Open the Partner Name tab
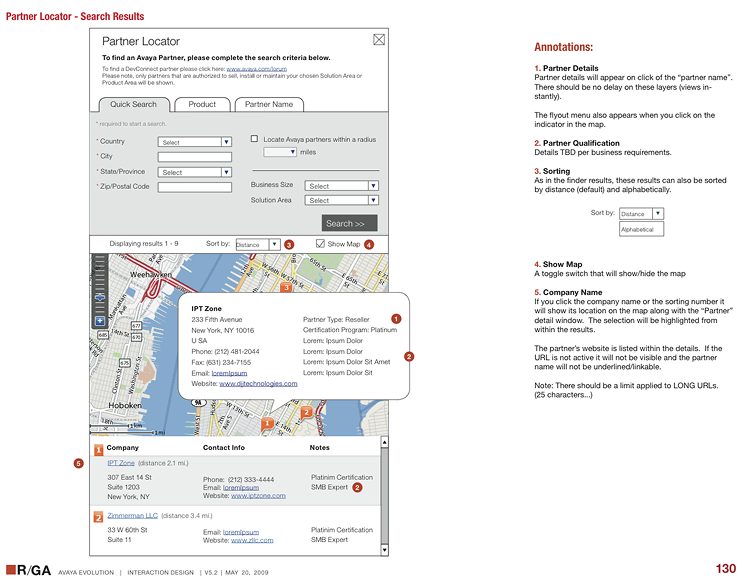 269,104
